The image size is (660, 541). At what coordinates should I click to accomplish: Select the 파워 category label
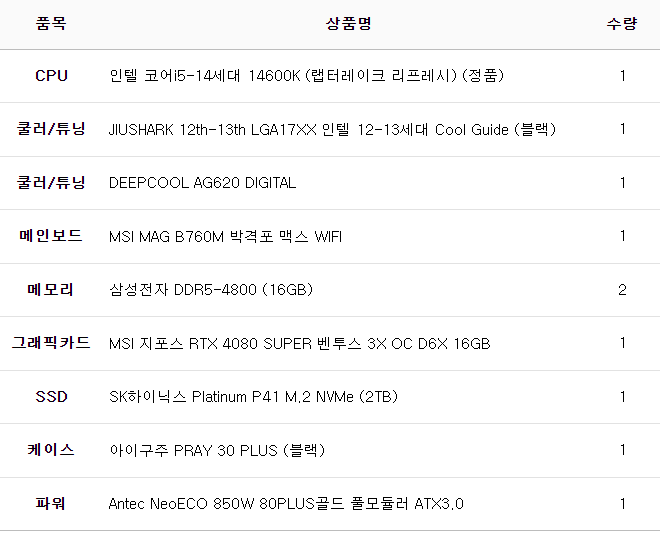coord(51,504)
